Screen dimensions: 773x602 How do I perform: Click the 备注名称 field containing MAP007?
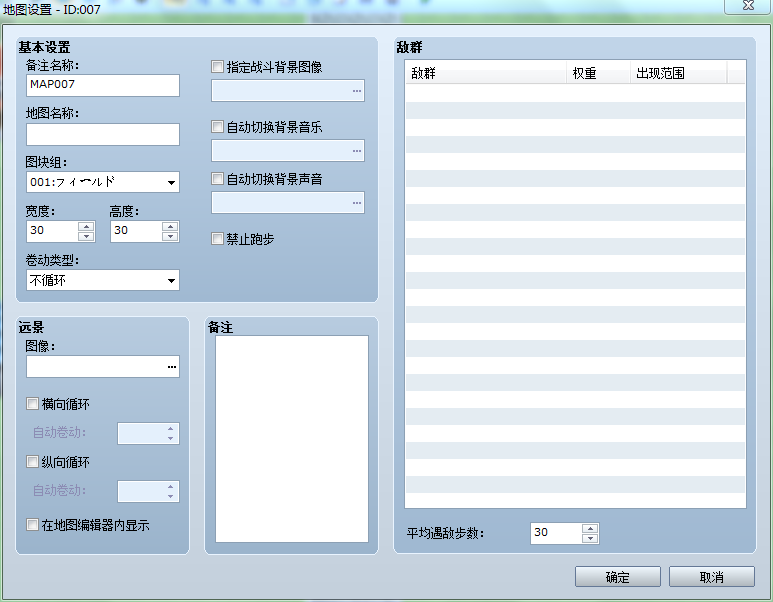[x=103, y=85]
